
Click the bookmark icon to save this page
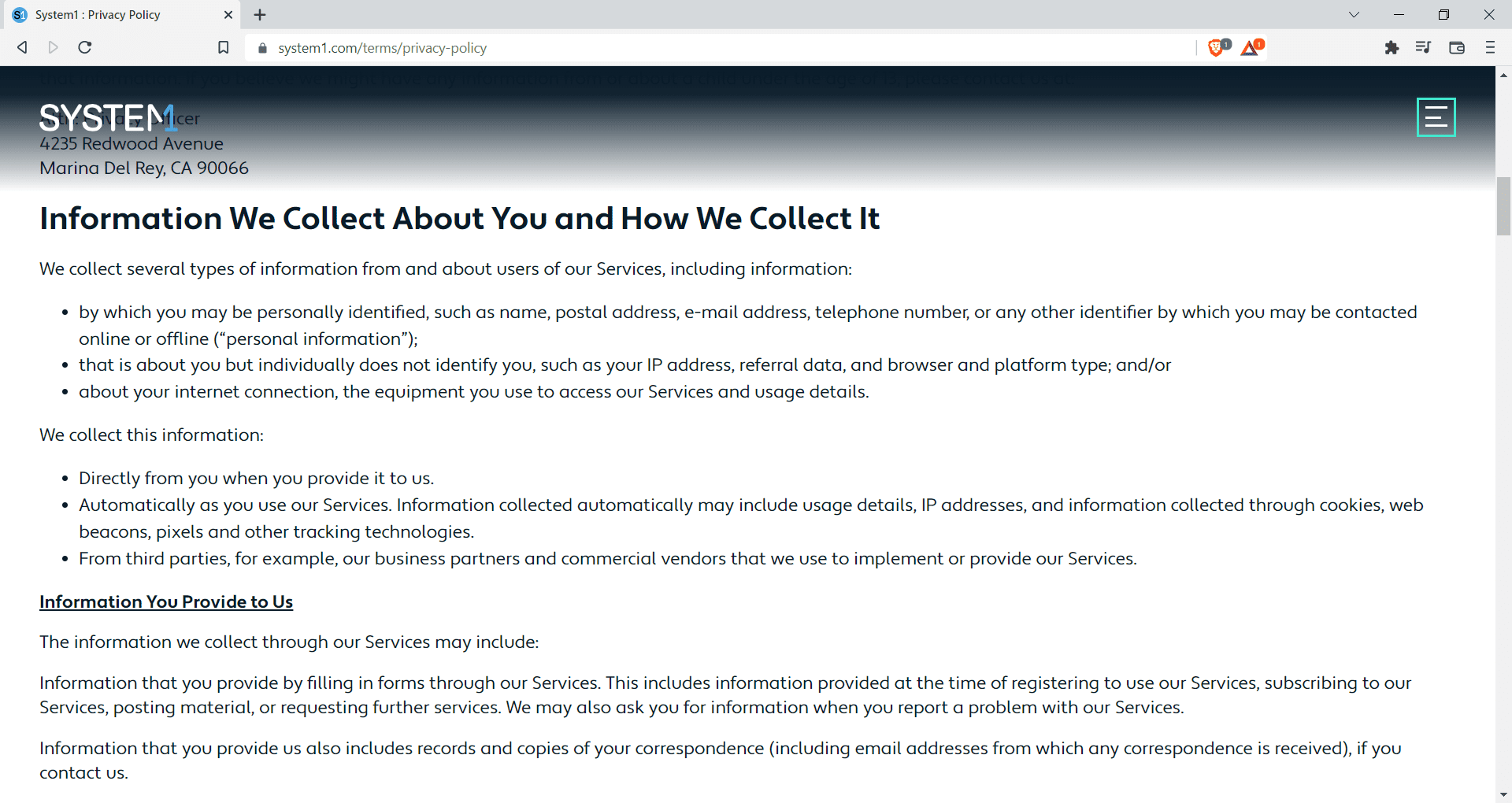click(223, 47)
